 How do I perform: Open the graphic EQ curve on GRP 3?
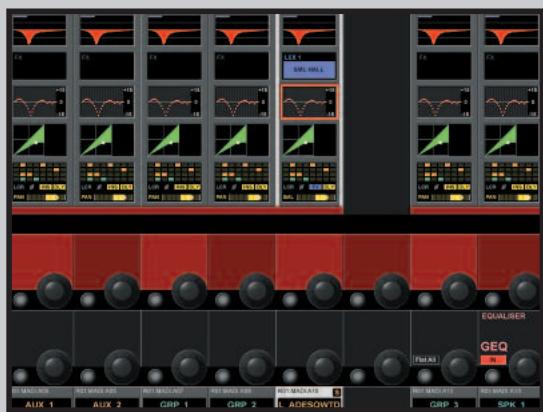[444, 102]
